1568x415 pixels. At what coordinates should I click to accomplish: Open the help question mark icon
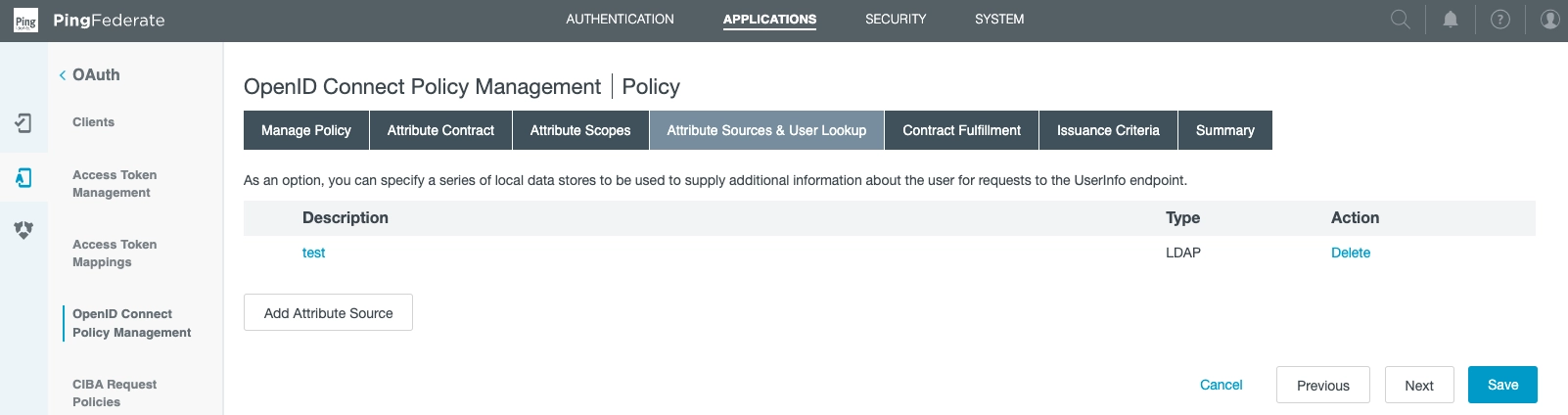(x=1499, y=20)
